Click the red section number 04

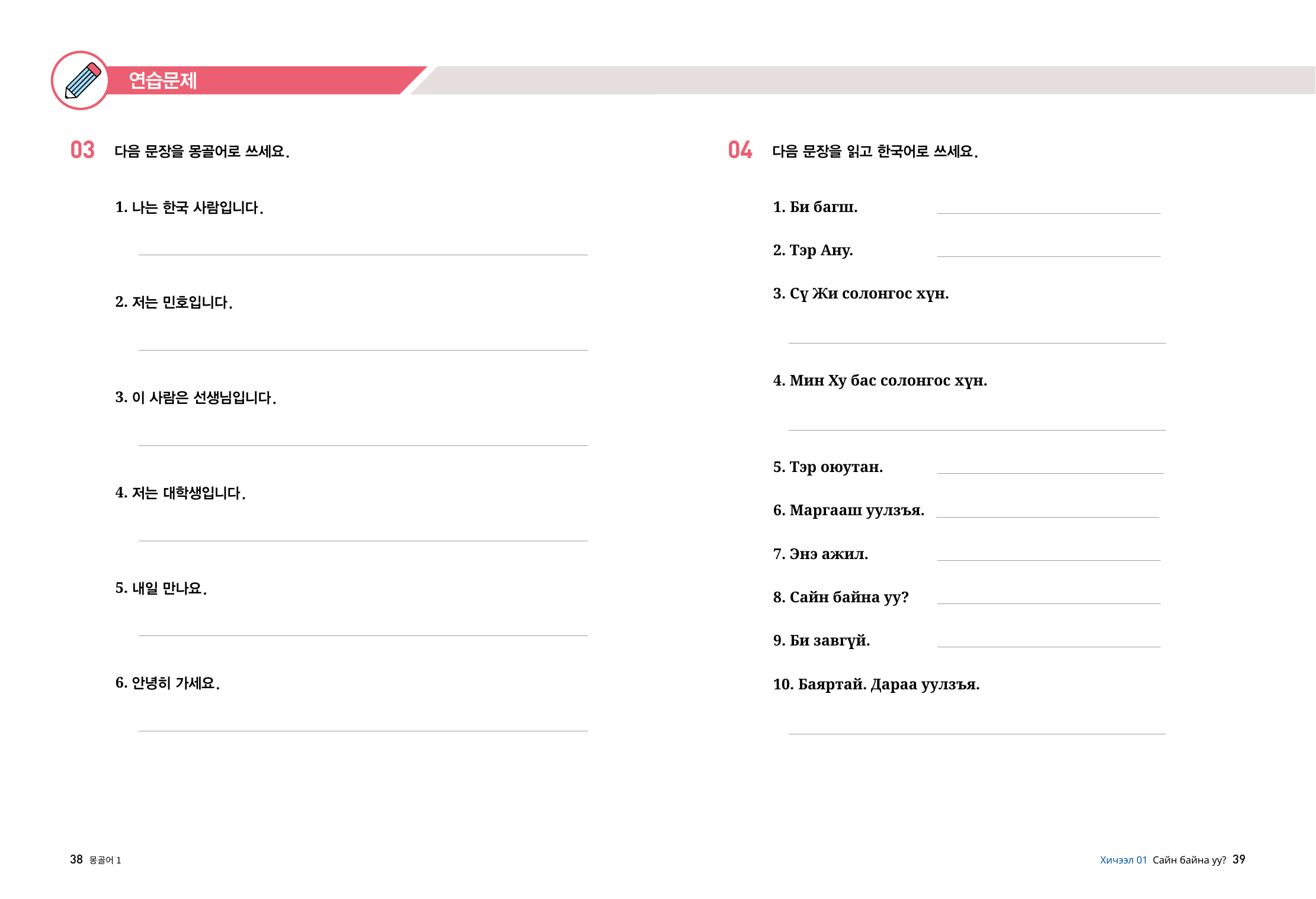point(740,150)
